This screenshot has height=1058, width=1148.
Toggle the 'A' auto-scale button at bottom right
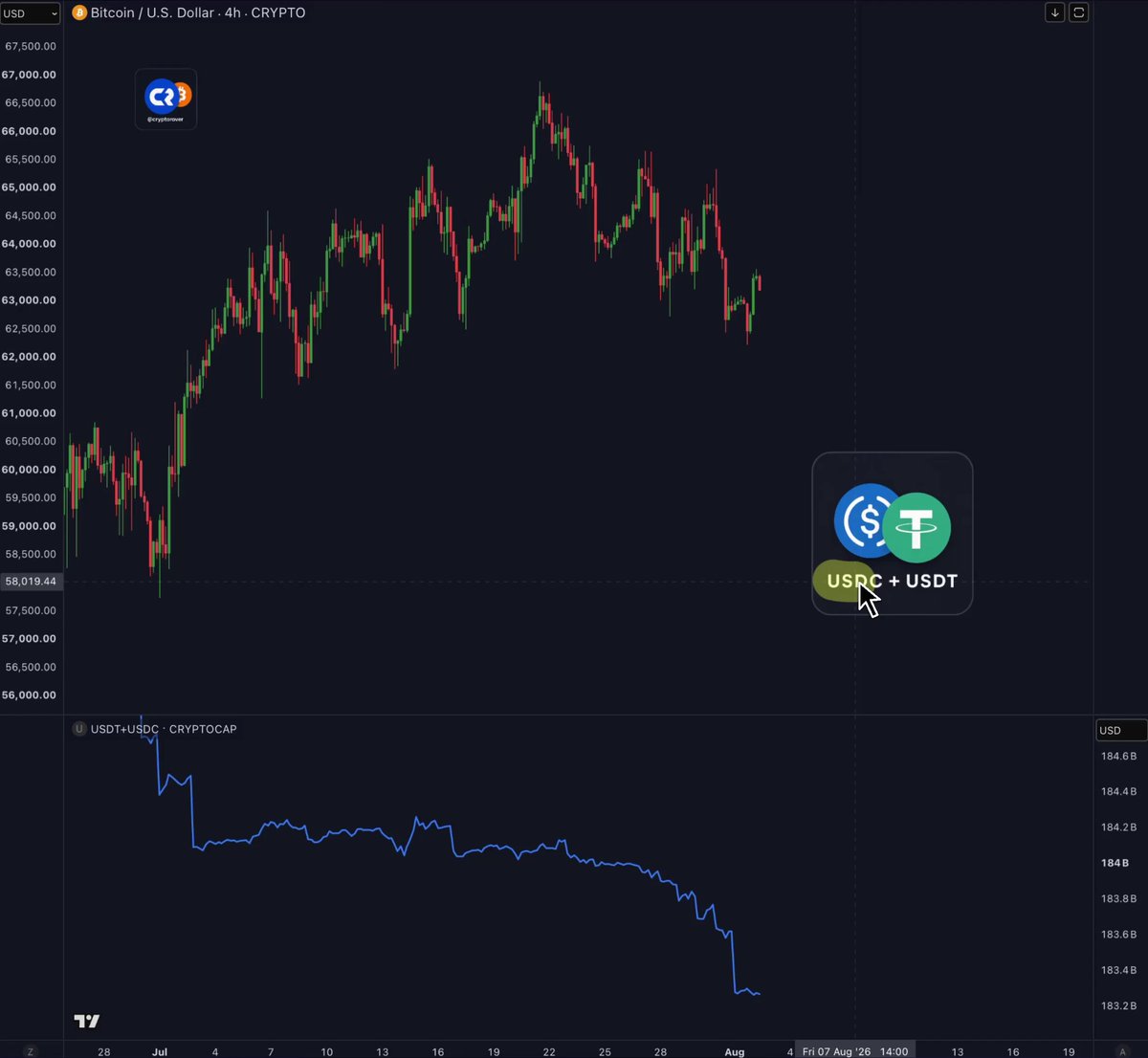tap(1122, 1051)
